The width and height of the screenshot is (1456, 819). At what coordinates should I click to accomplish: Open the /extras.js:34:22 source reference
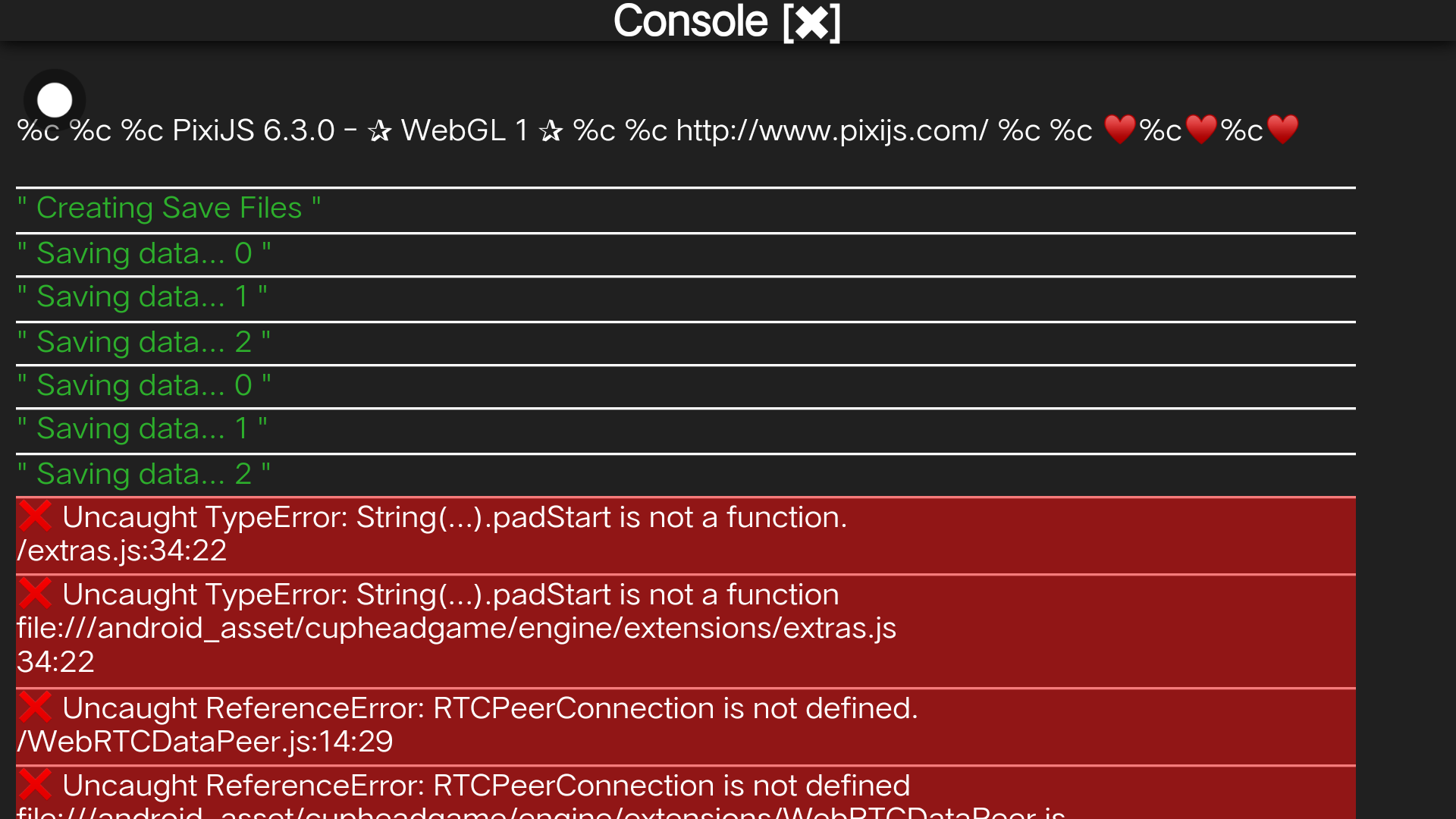pos(122,551)
